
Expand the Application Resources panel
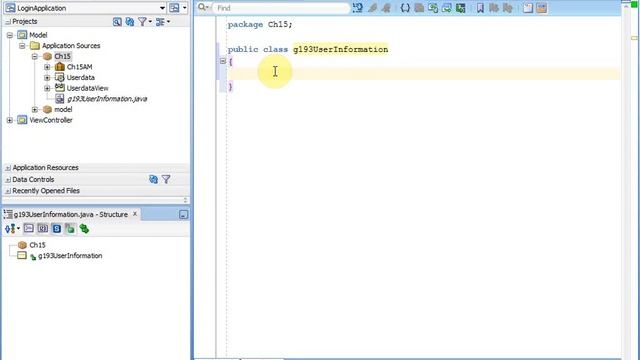click(8, 168)
